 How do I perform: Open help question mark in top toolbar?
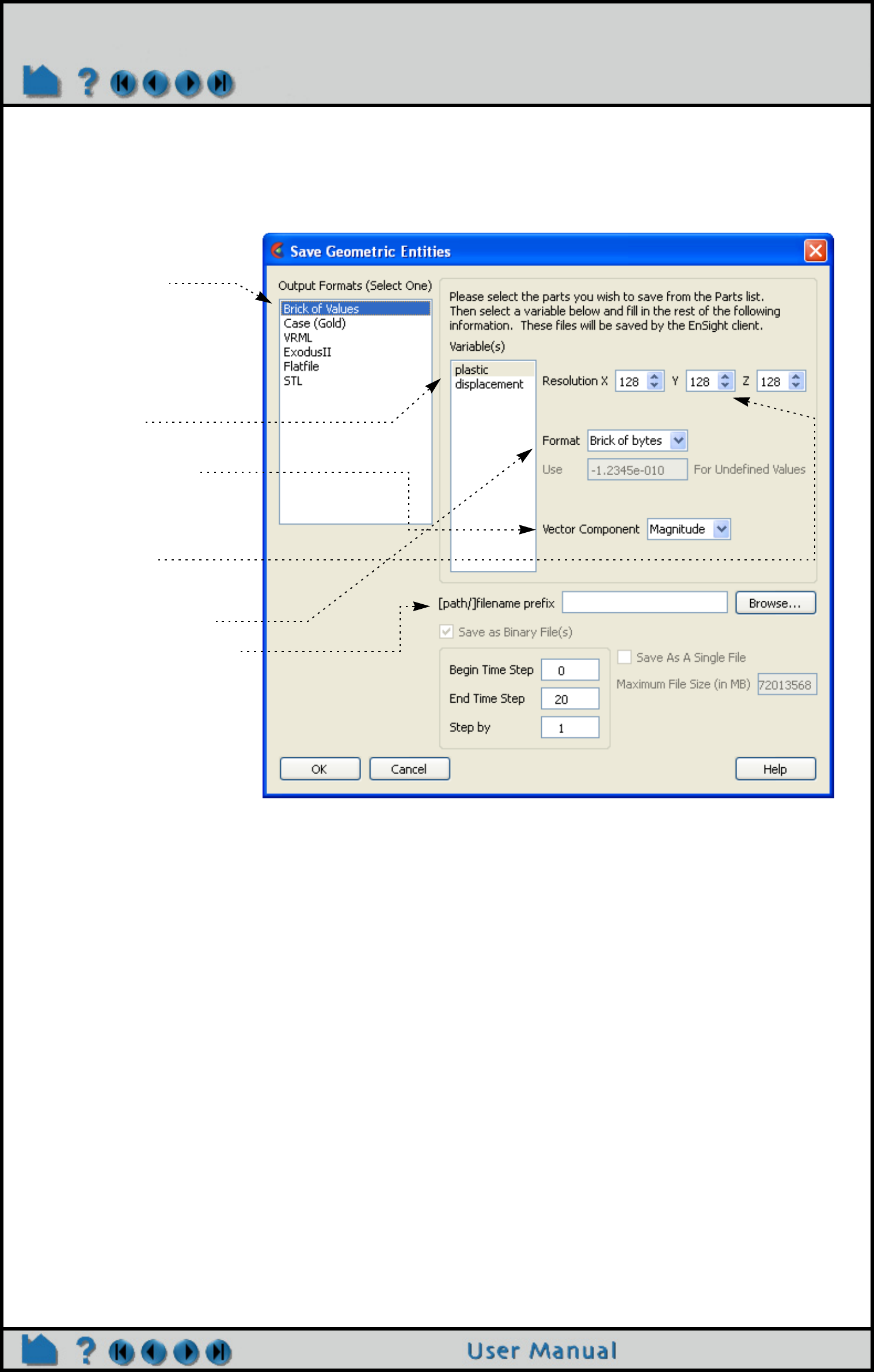click(88, 82)
